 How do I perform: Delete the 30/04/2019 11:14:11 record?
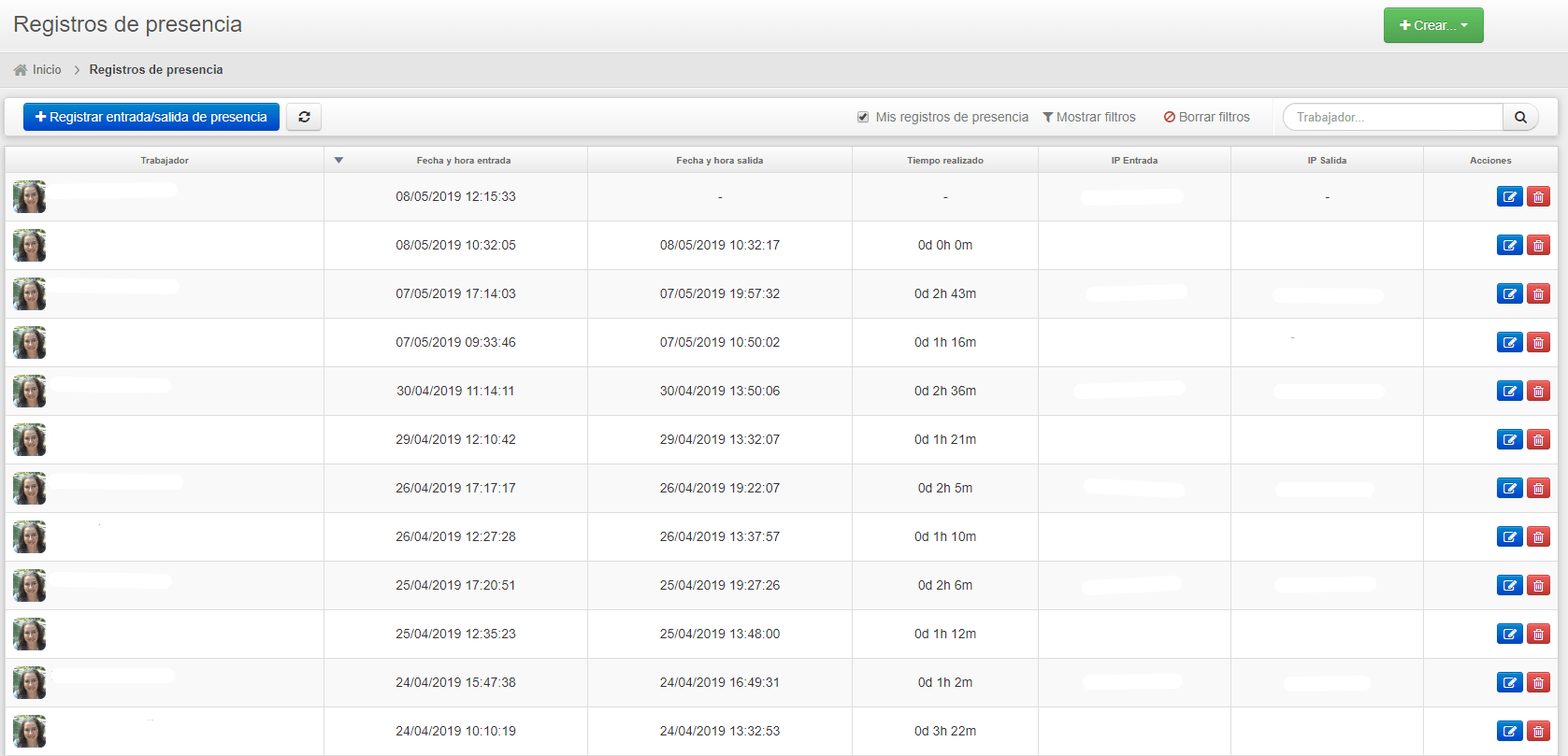[1538, 391]
